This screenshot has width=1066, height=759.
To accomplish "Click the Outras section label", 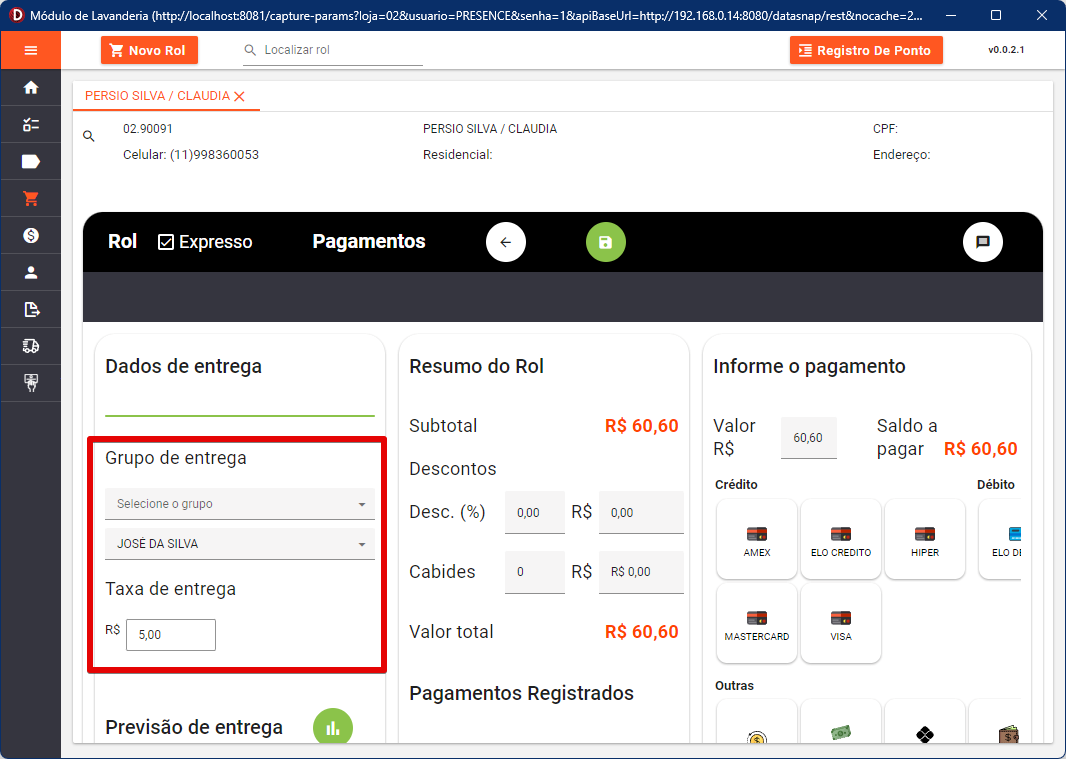I will point(734,686).
